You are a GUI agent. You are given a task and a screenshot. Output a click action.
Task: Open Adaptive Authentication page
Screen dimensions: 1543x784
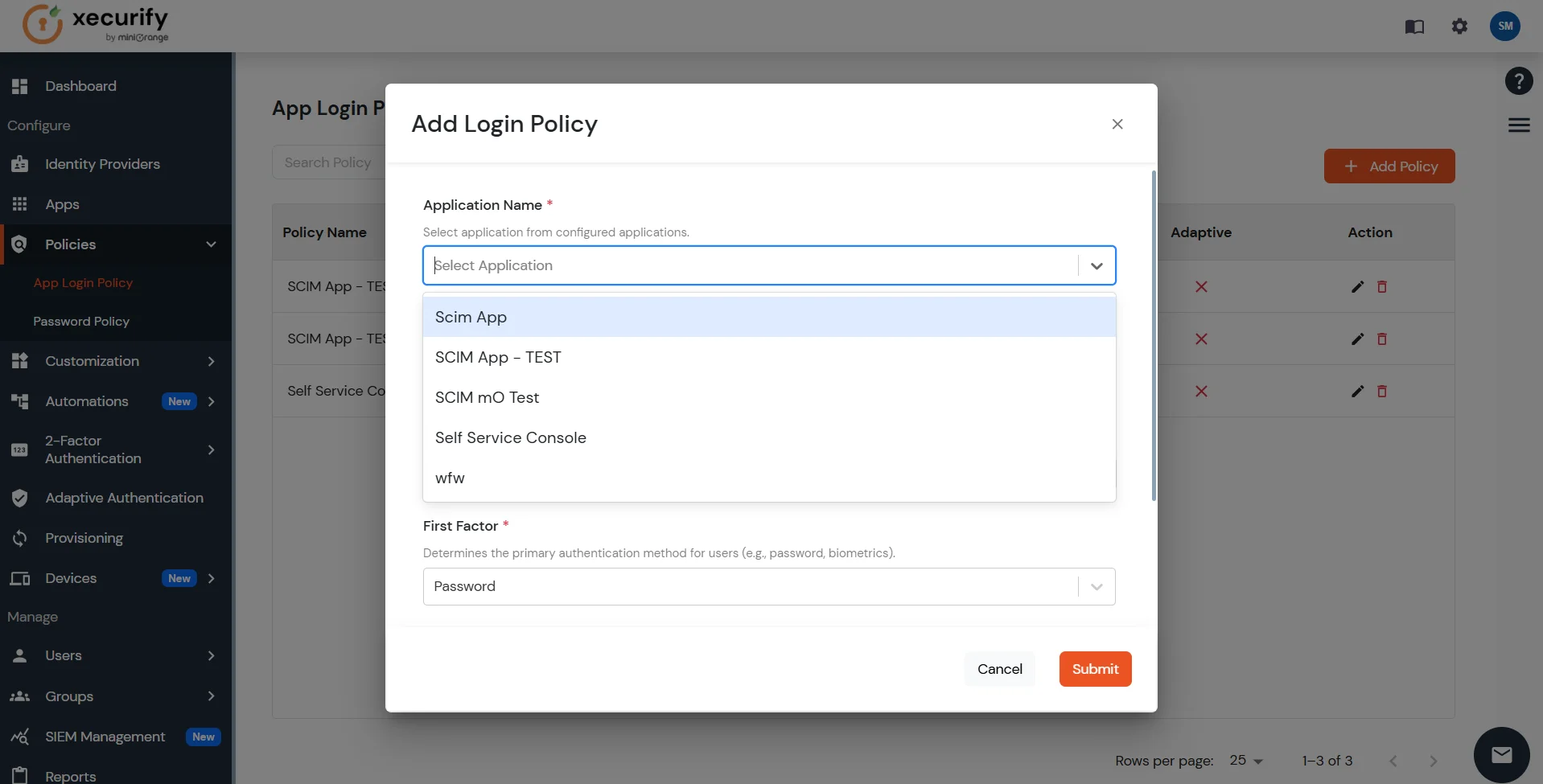click(124, 498)
